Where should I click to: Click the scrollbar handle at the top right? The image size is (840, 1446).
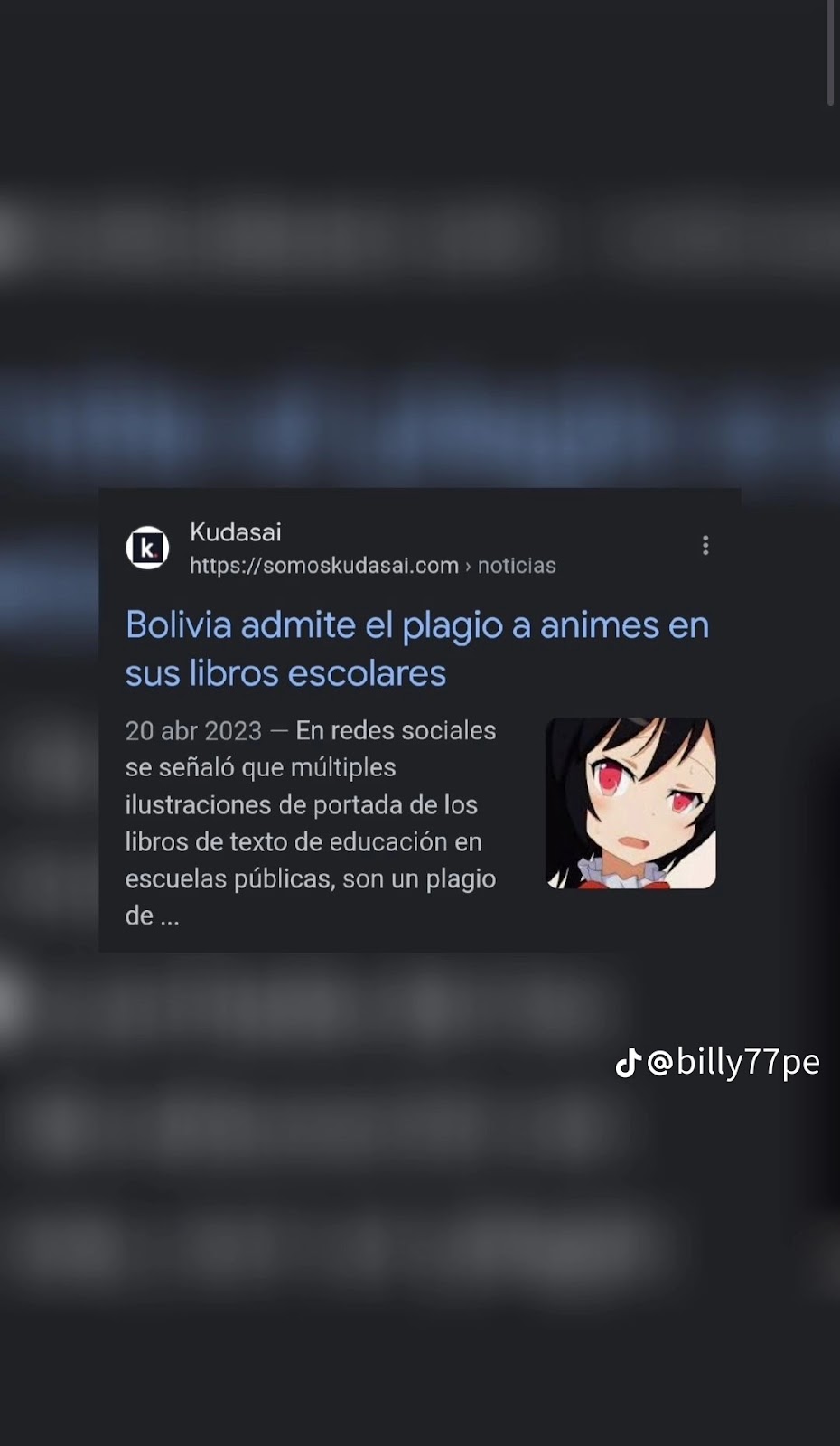[x=831, y=54]
